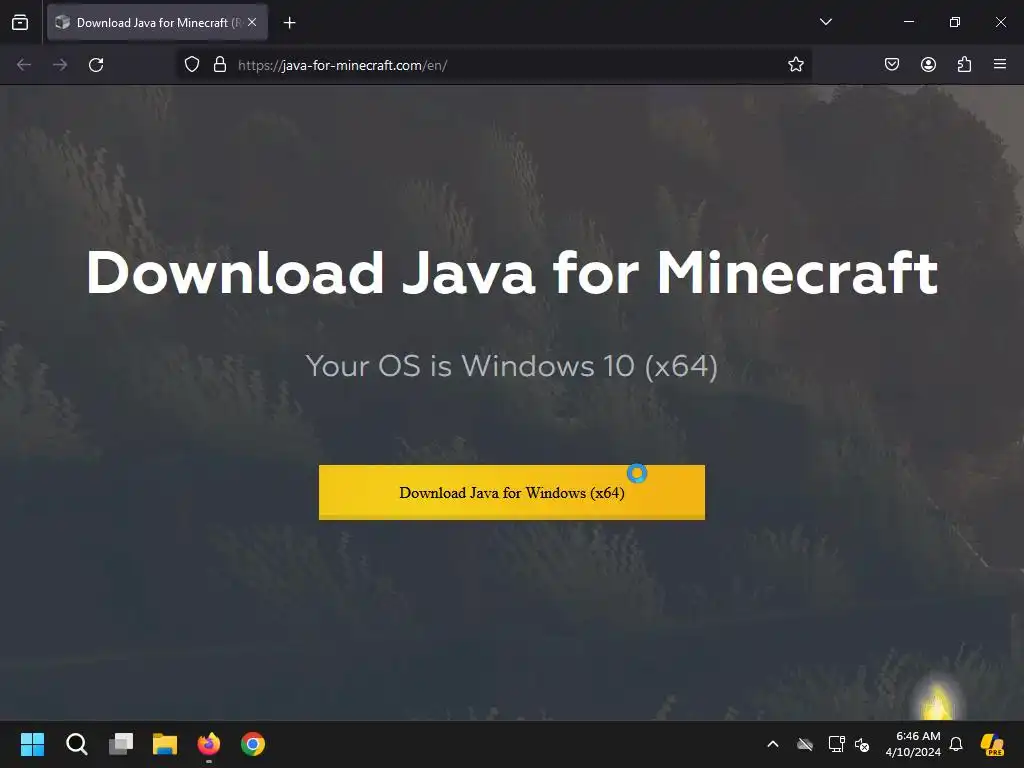
Task: Go back to previous page
Action: (x=24, y=65)
